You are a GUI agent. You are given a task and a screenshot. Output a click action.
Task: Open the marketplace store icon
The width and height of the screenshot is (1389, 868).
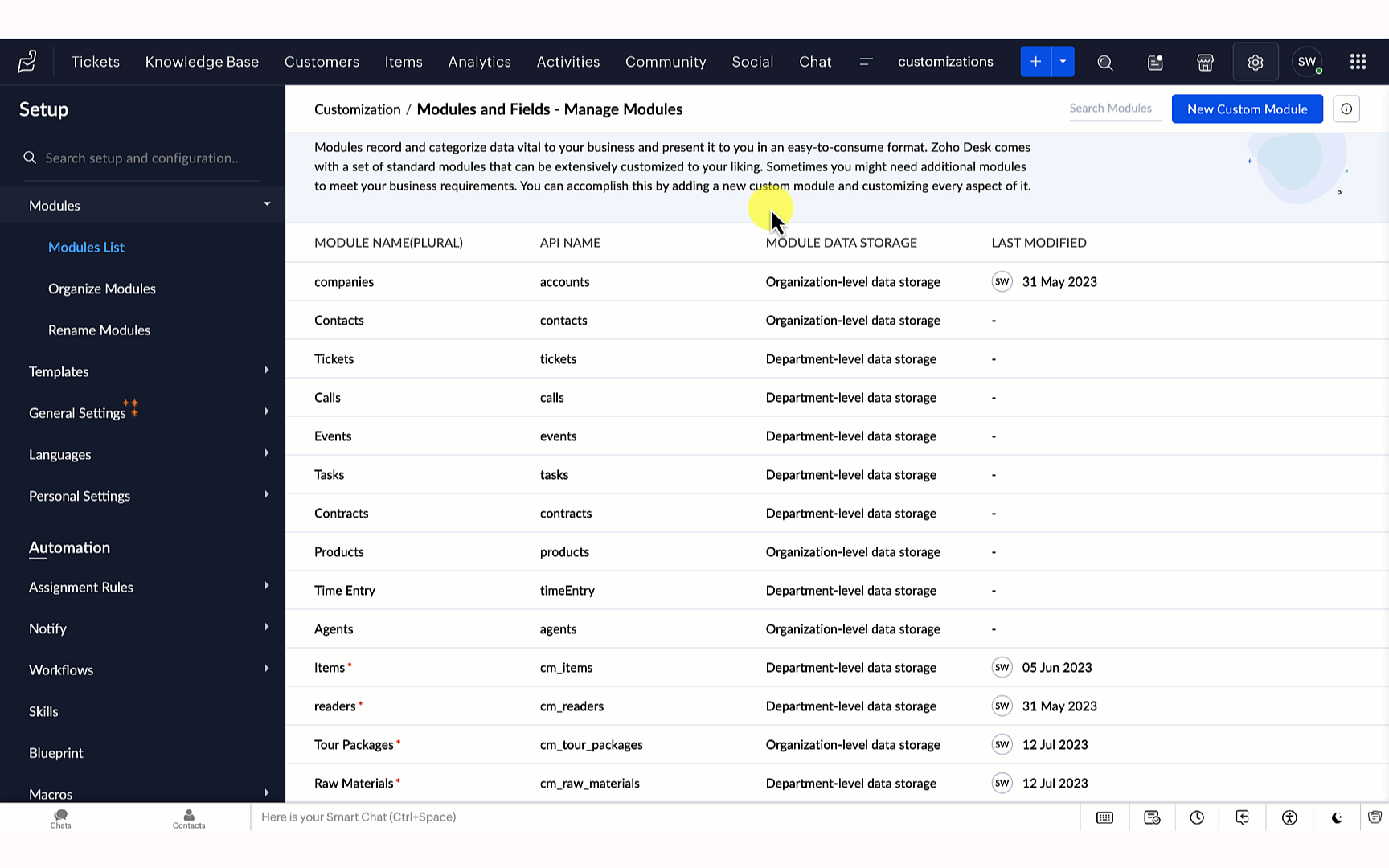tap(1205, 62)
